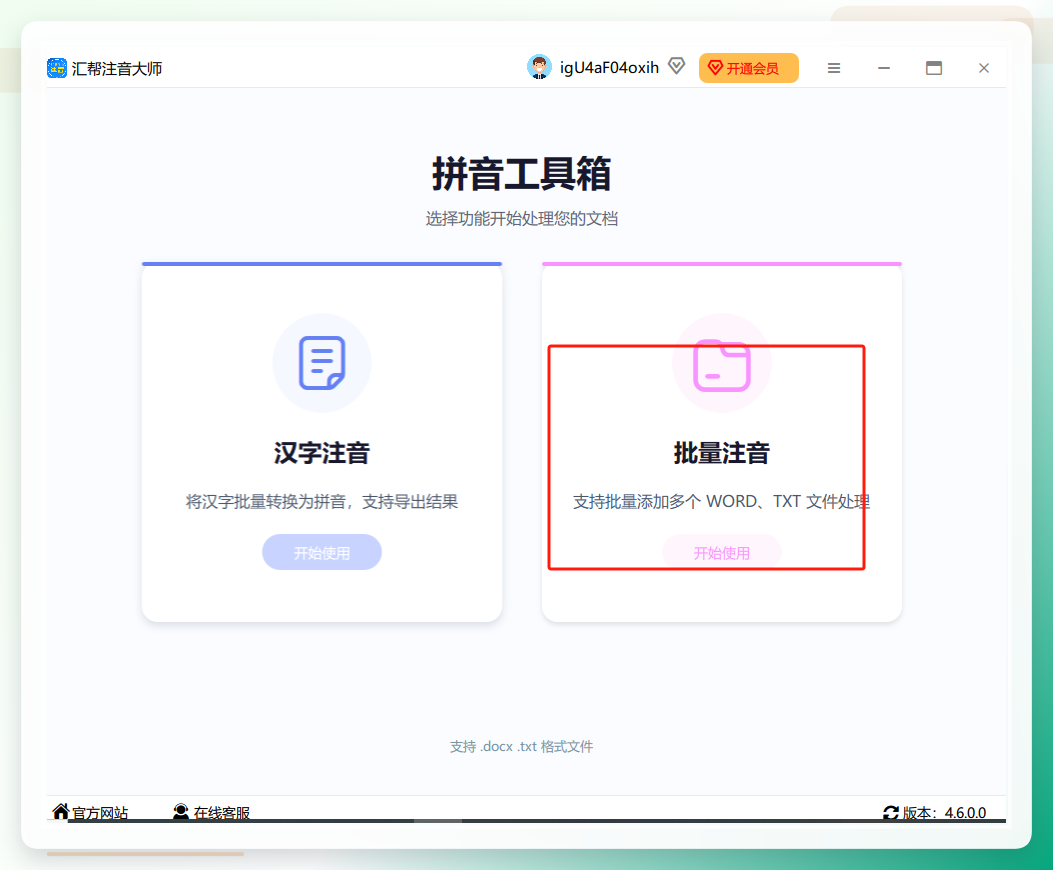
Task: Click the 支持批量添加多个 WORD、TXT description
Action: 721,502
